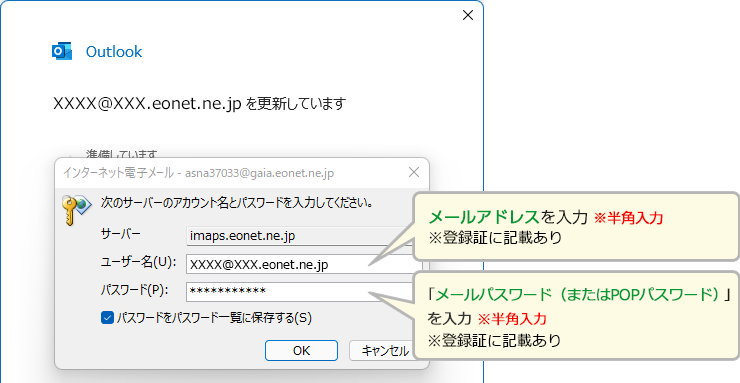Click the パスワード(P): label

135,290
